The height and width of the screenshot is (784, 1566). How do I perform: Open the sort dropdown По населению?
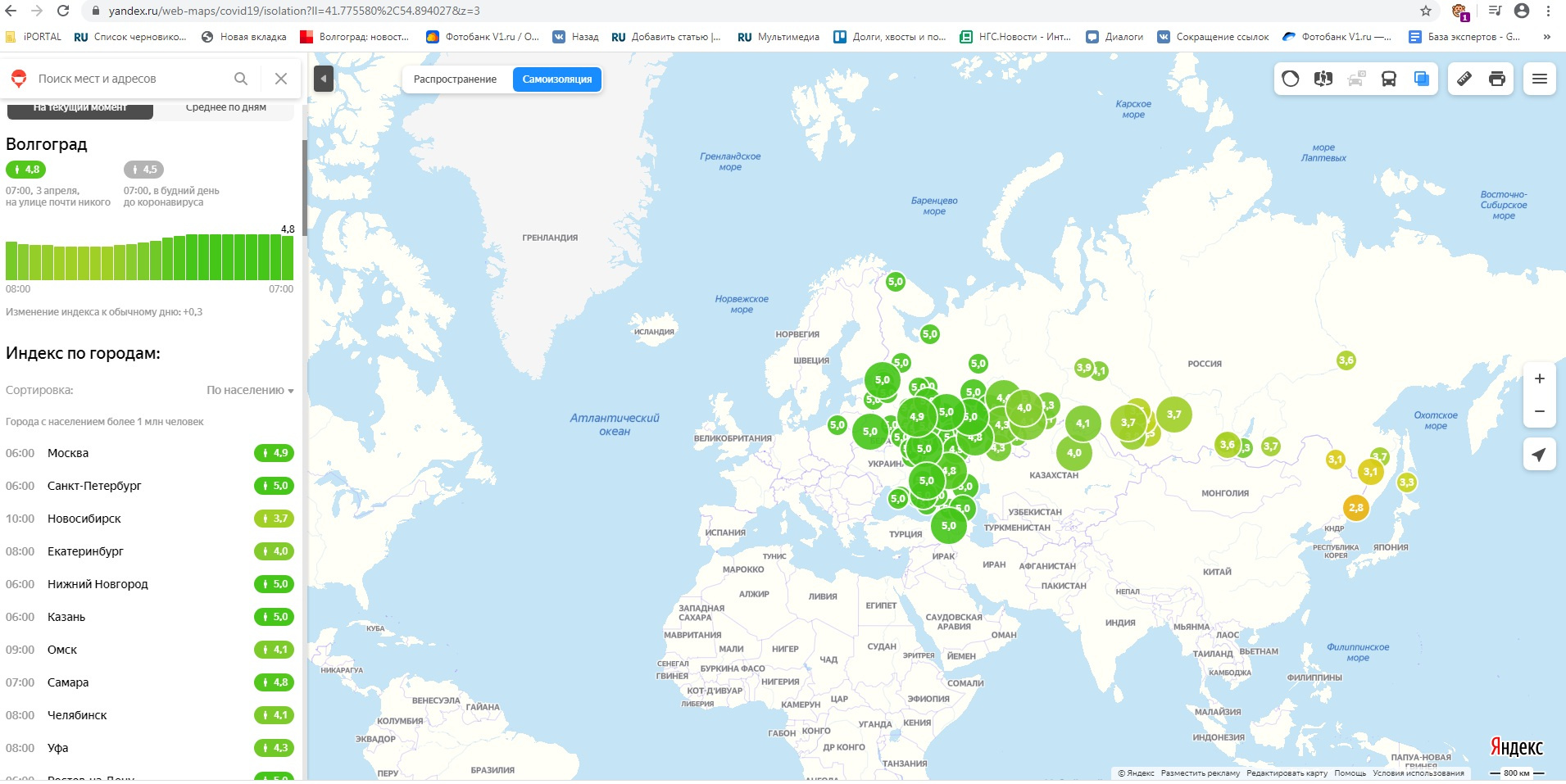(250, 390)
